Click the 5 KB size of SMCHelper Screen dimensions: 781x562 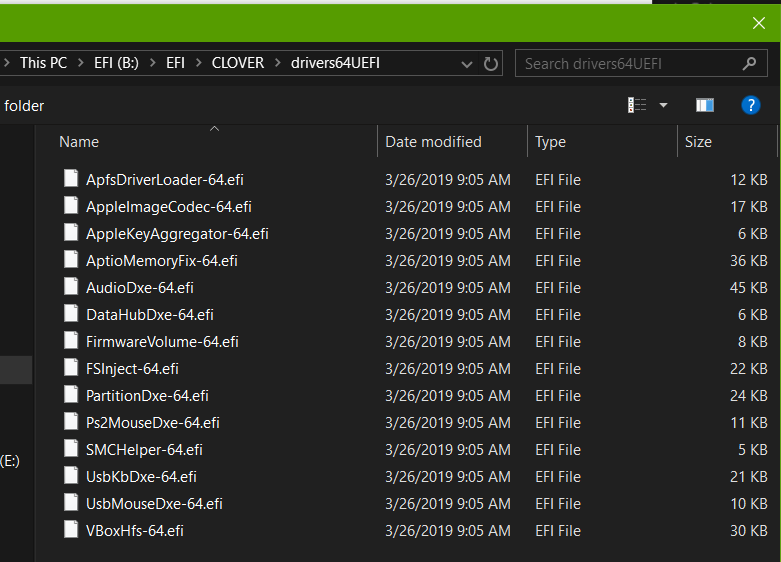point(753,450)
